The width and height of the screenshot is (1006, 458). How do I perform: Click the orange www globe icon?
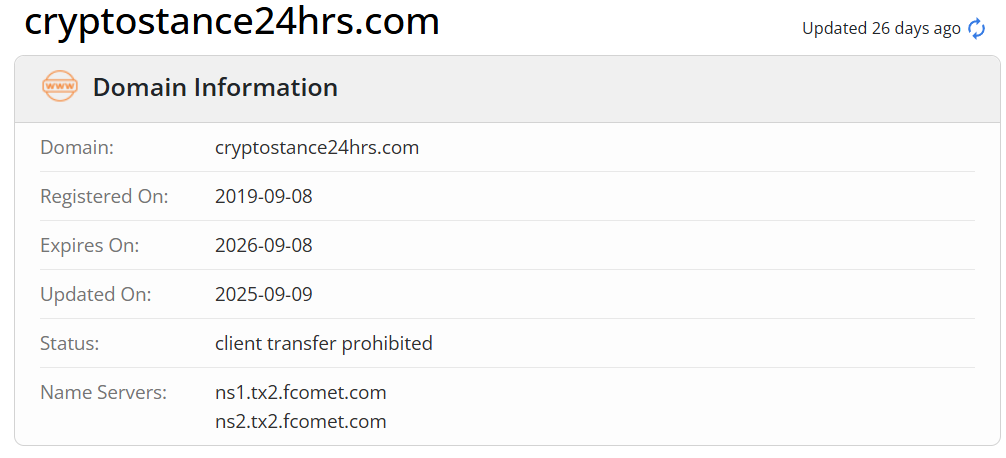coord(60,87)
